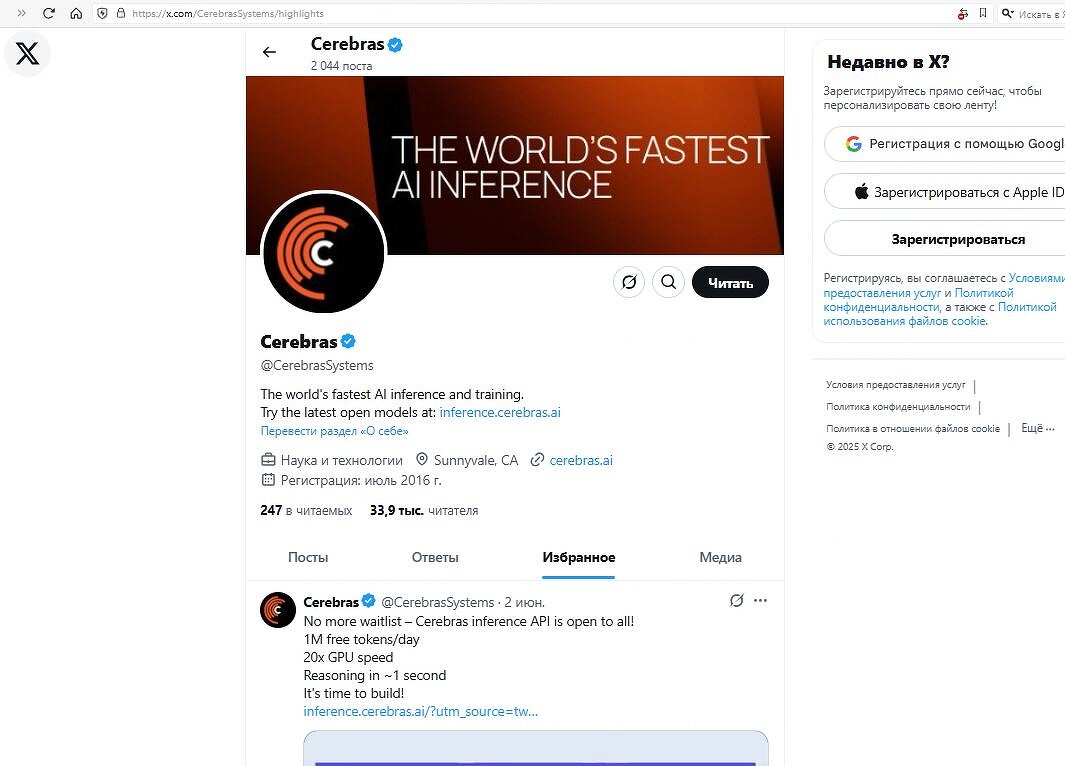Screen dimensions: 1065x766
Task: Expand the "Ещё" footer menu
Action: click(1038, 428)
